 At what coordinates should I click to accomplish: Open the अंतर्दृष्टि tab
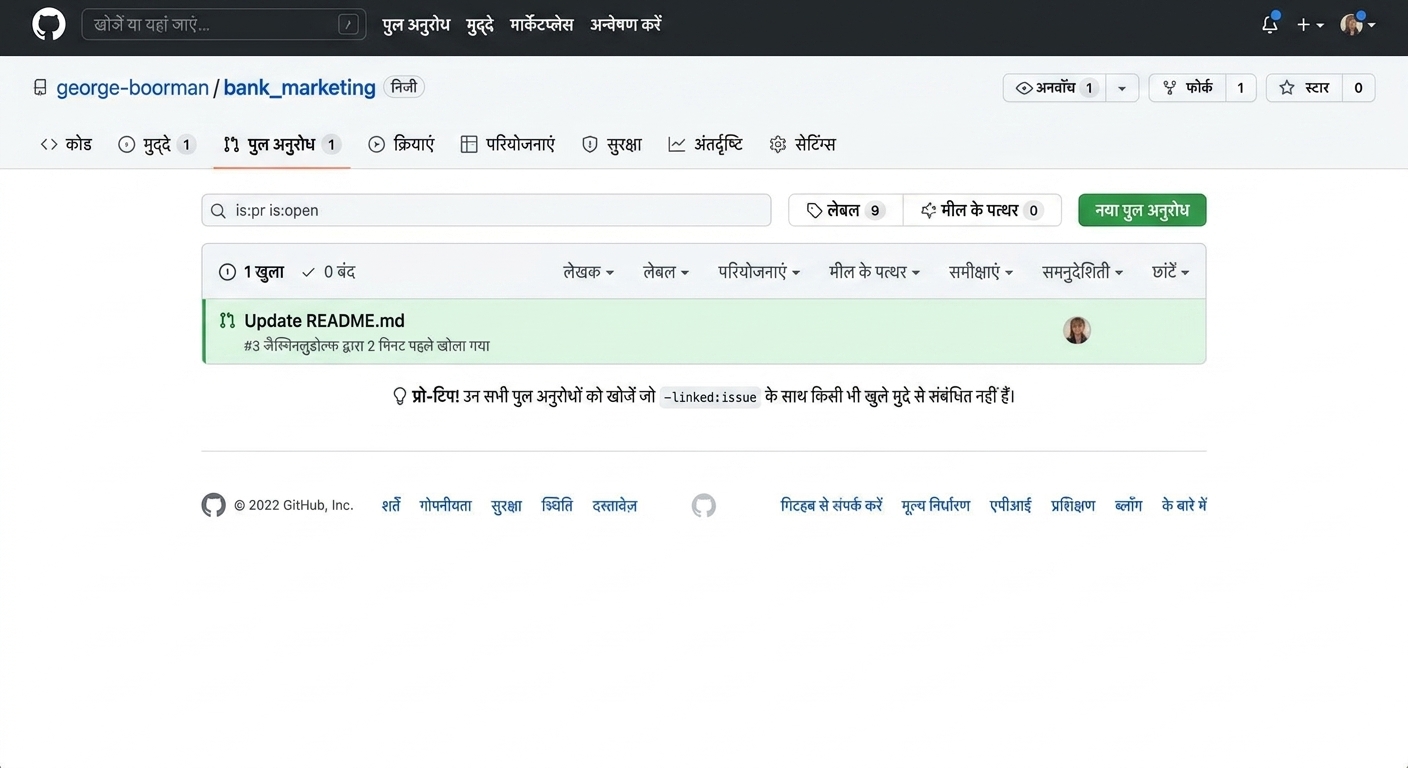click(705, 144)
